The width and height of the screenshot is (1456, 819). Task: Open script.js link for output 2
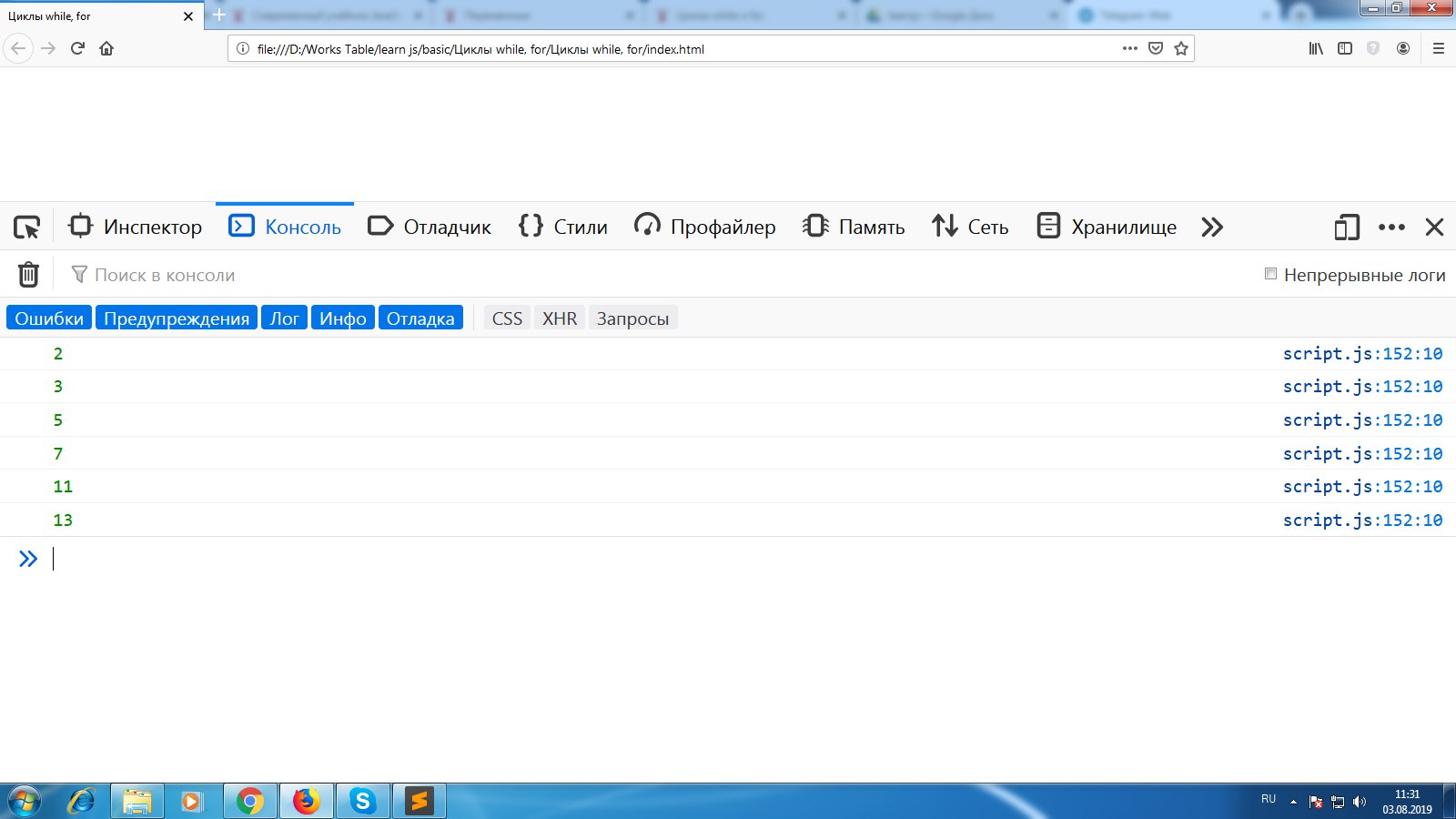(x=1362, y=353)
